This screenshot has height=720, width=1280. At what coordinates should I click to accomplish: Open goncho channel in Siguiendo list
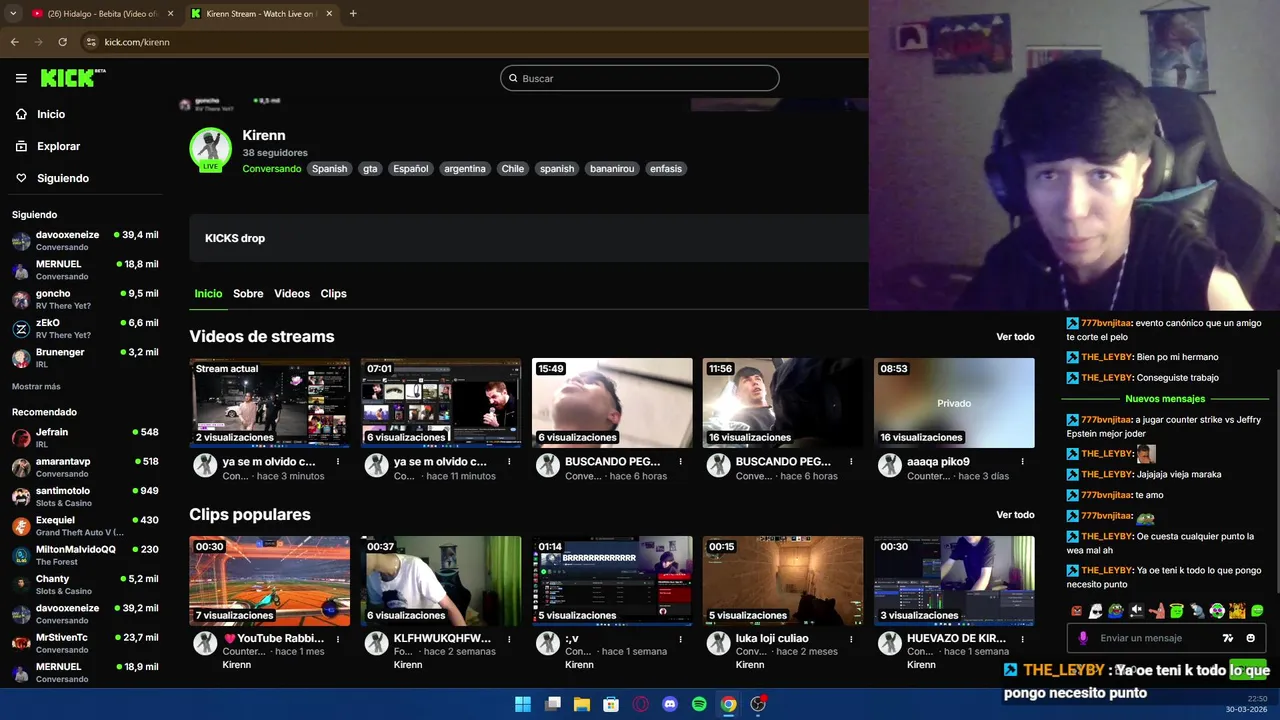click(85, 299)
